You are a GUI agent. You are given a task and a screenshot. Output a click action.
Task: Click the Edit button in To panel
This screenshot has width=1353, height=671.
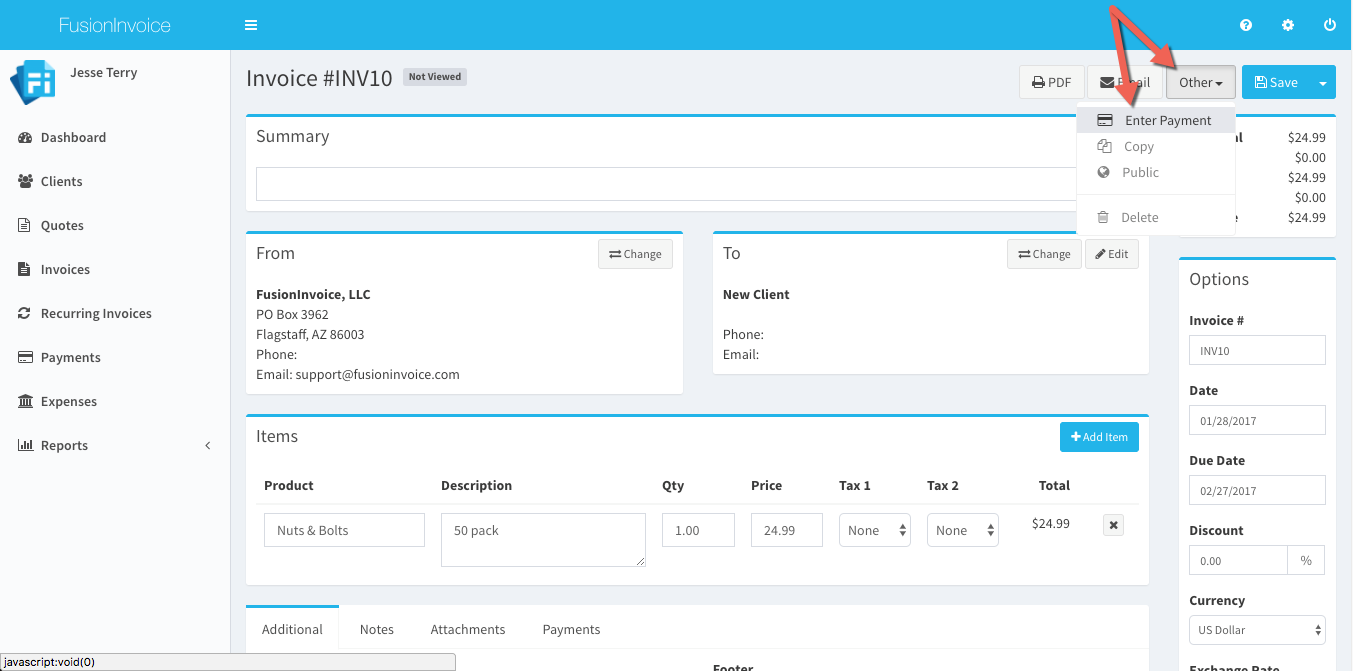(1111, 254)
